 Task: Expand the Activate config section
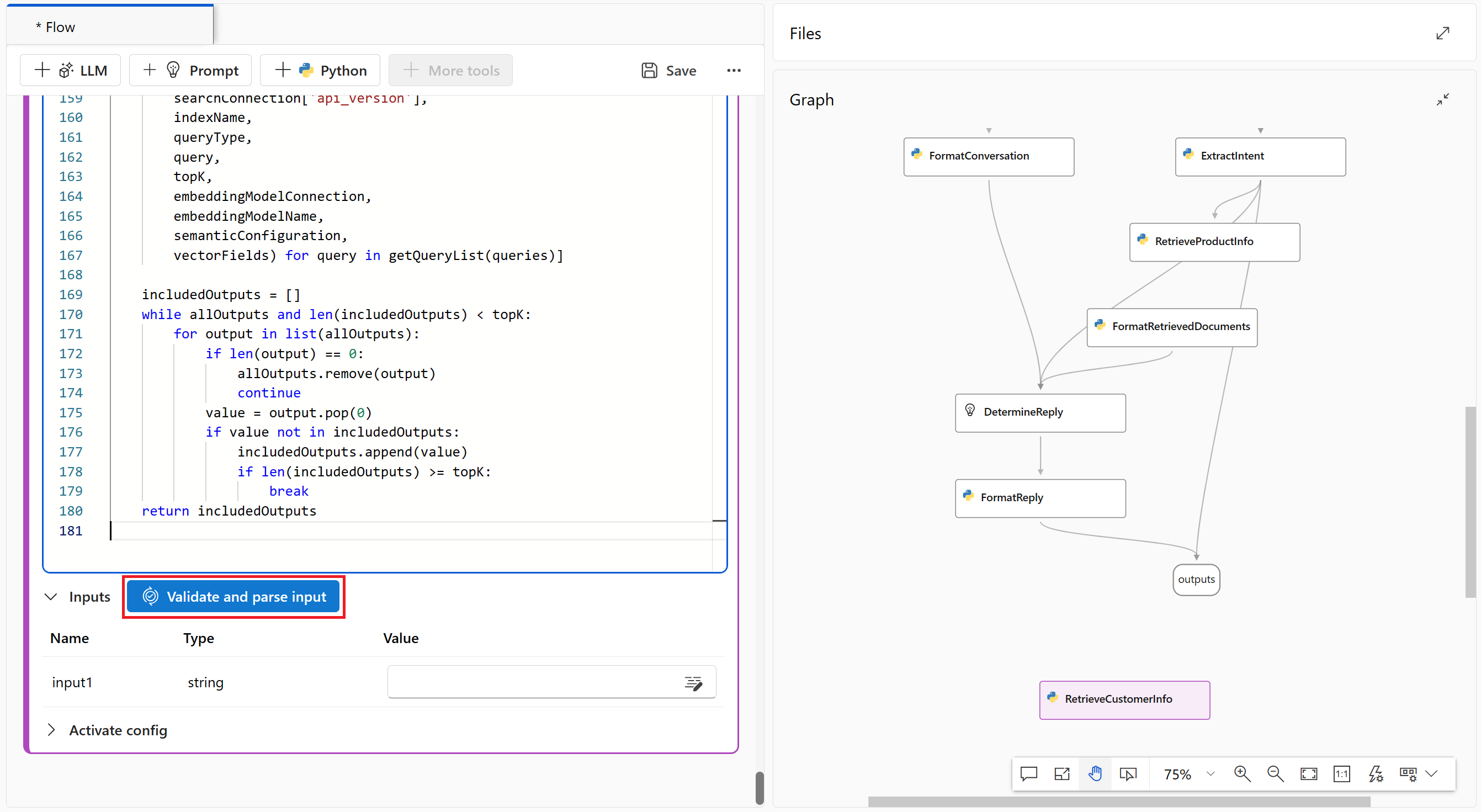pyautogui.click(x=51, y=729)
